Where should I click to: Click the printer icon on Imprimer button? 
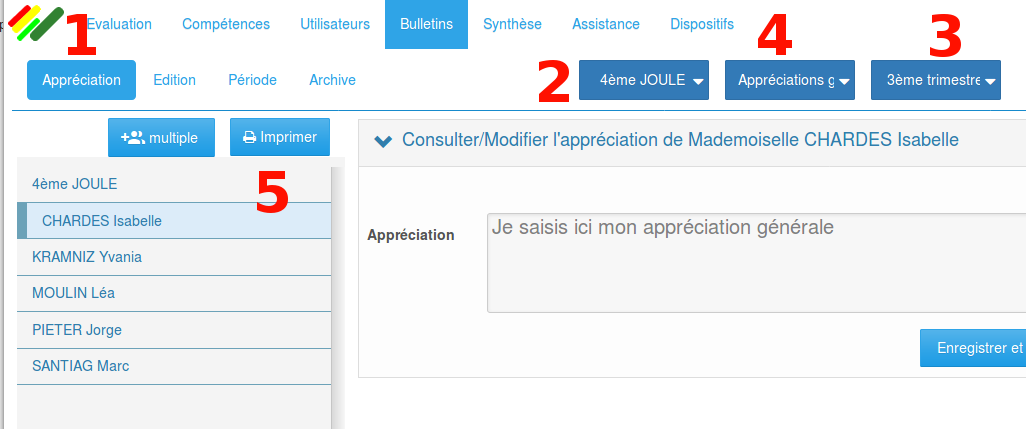[249, 137]
